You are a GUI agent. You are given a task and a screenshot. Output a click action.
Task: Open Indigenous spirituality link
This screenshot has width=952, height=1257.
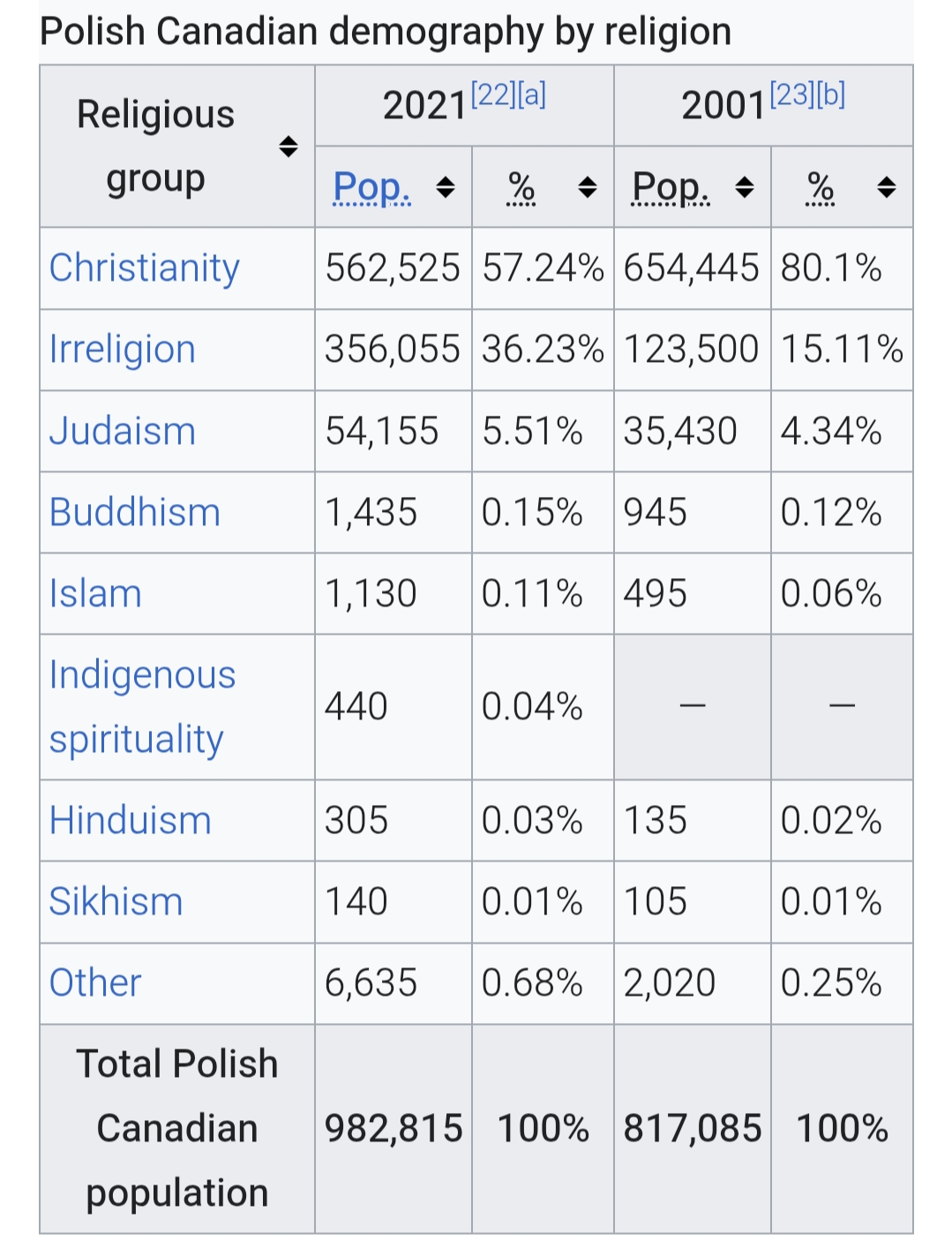click(142, 706)
